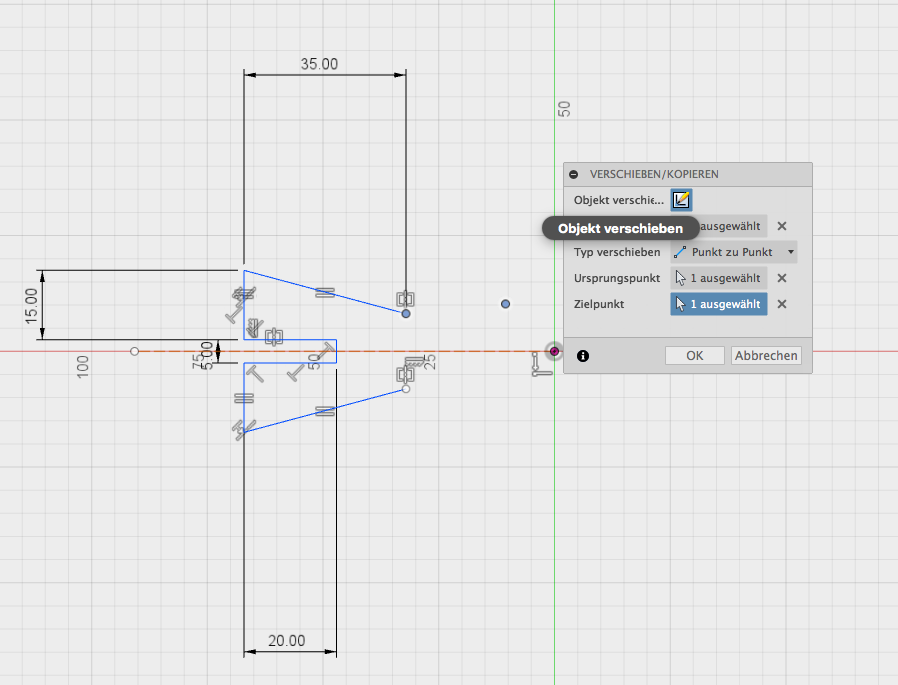The image size is (898, 685).
Task: Select the Objekt verschieben sketch-object icon
Action: coord(681,200)
